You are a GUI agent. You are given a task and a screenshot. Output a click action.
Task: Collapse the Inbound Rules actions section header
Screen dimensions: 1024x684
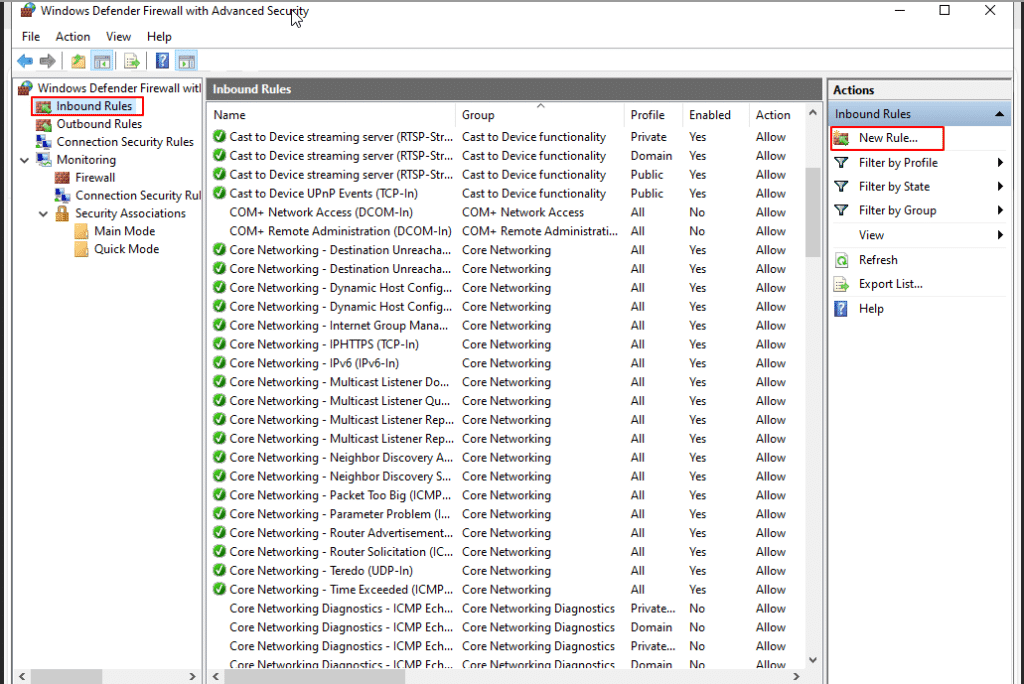pyautogui.click(x=999, y=115)
